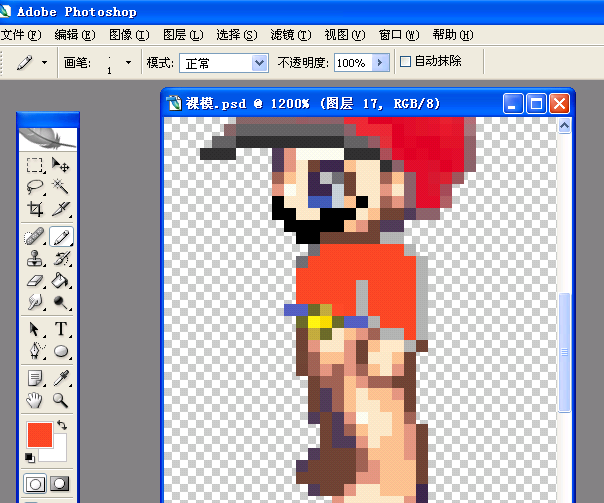Switch to Standard editing mode
The width and height of the screenshot is (604, 503).
(35, 484)
